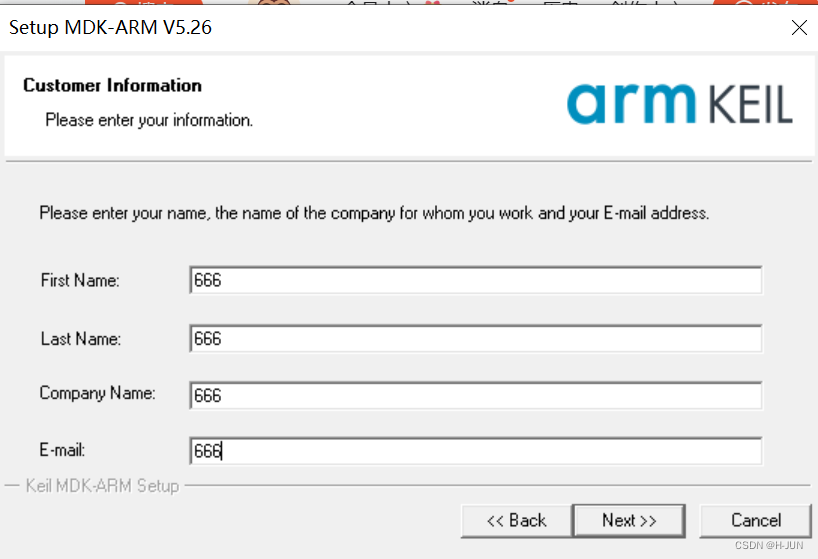The width and height of the screenshot is (818, 559).
Task: Click the Setup MDK-ARM V5.26 title text
Action: (111, 28)
